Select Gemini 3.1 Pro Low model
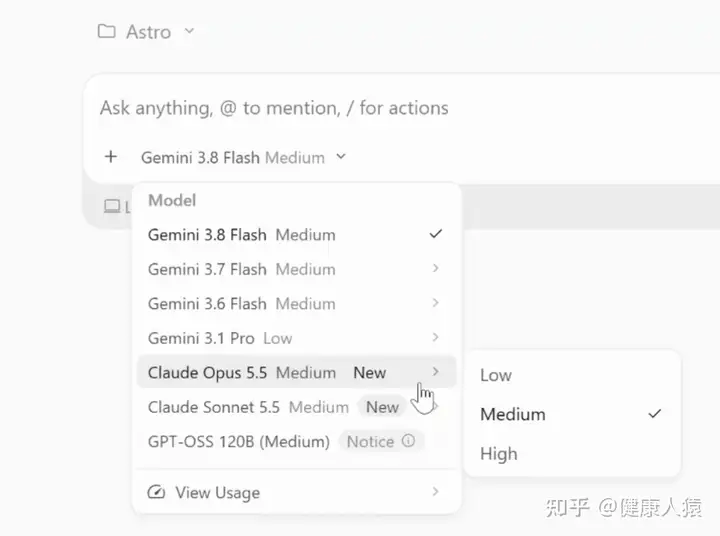 [296, 338]
